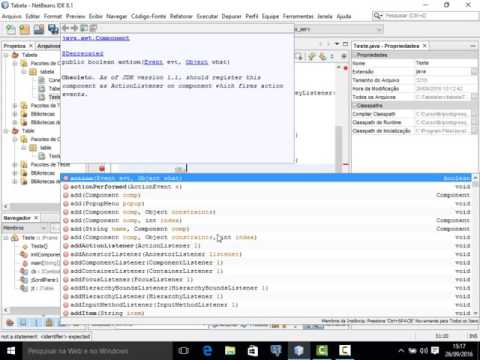480x360 pixels.
Task: Select actionPerformed(ActionEvent e) completion item
Action: coord(267,187)
